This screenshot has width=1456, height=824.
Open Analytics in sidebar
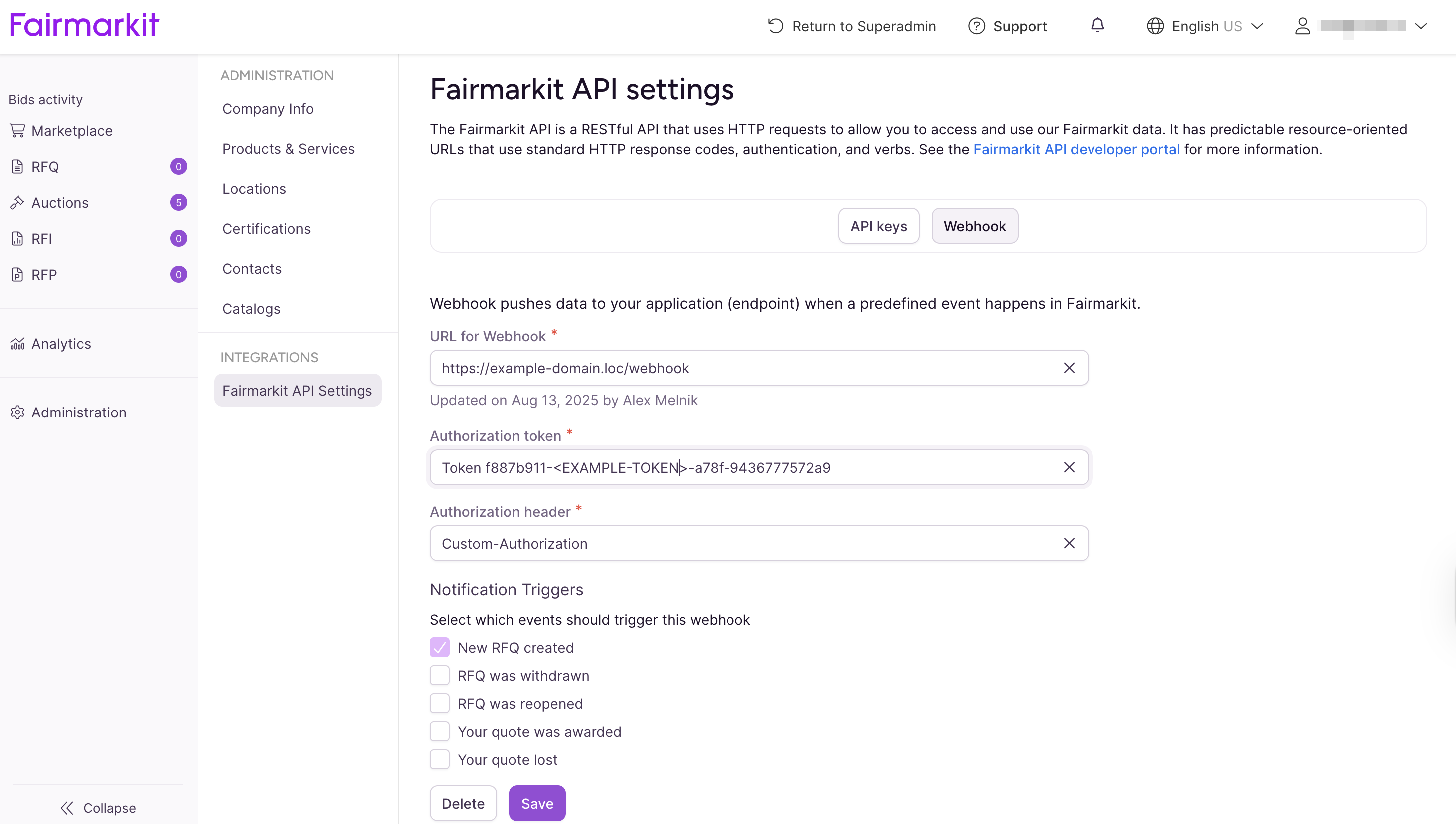(61, 344)
